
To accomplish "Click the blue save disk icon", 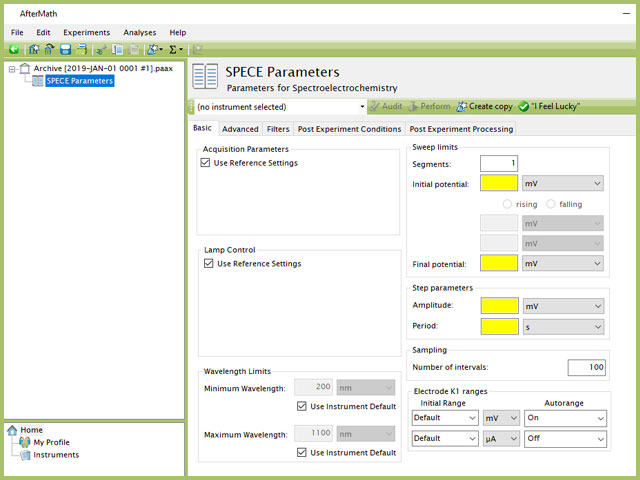I will click(x=65, y=49).
